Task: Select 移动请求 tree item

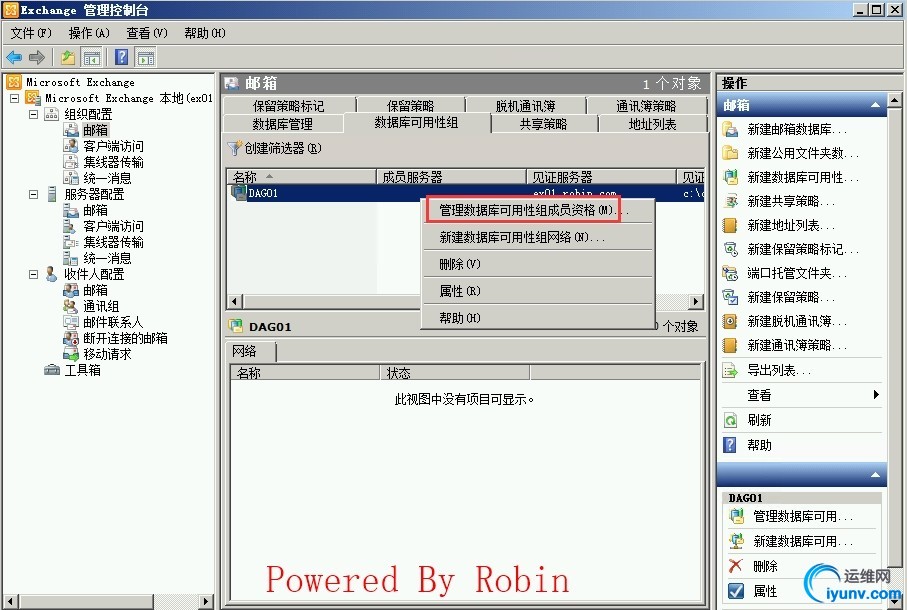Action: tap(108, 354)
